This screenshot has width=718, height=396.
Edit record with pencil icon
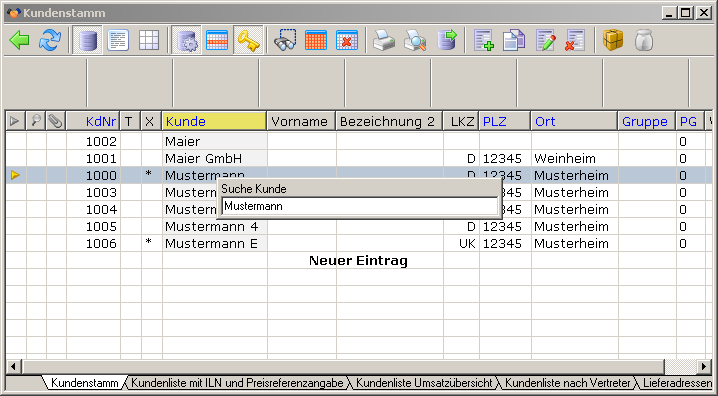pyautogui.click(x=545, y=40)
